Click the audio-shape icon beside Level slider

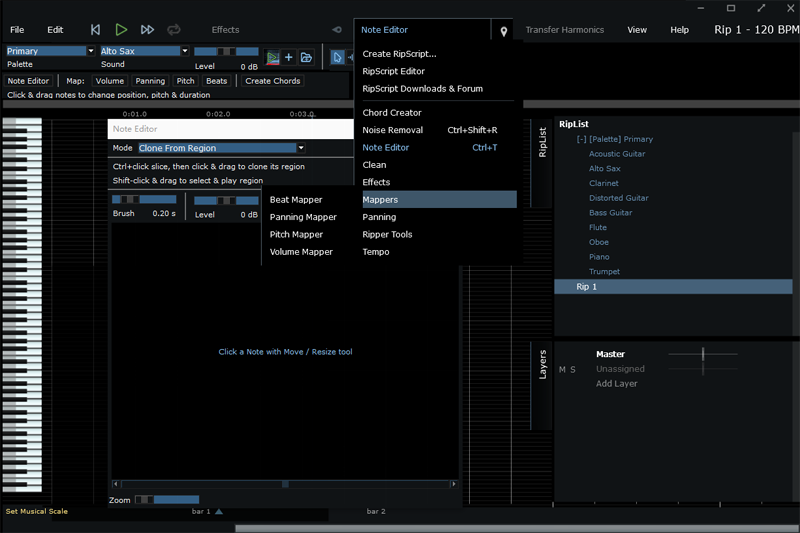click(273, 58)
